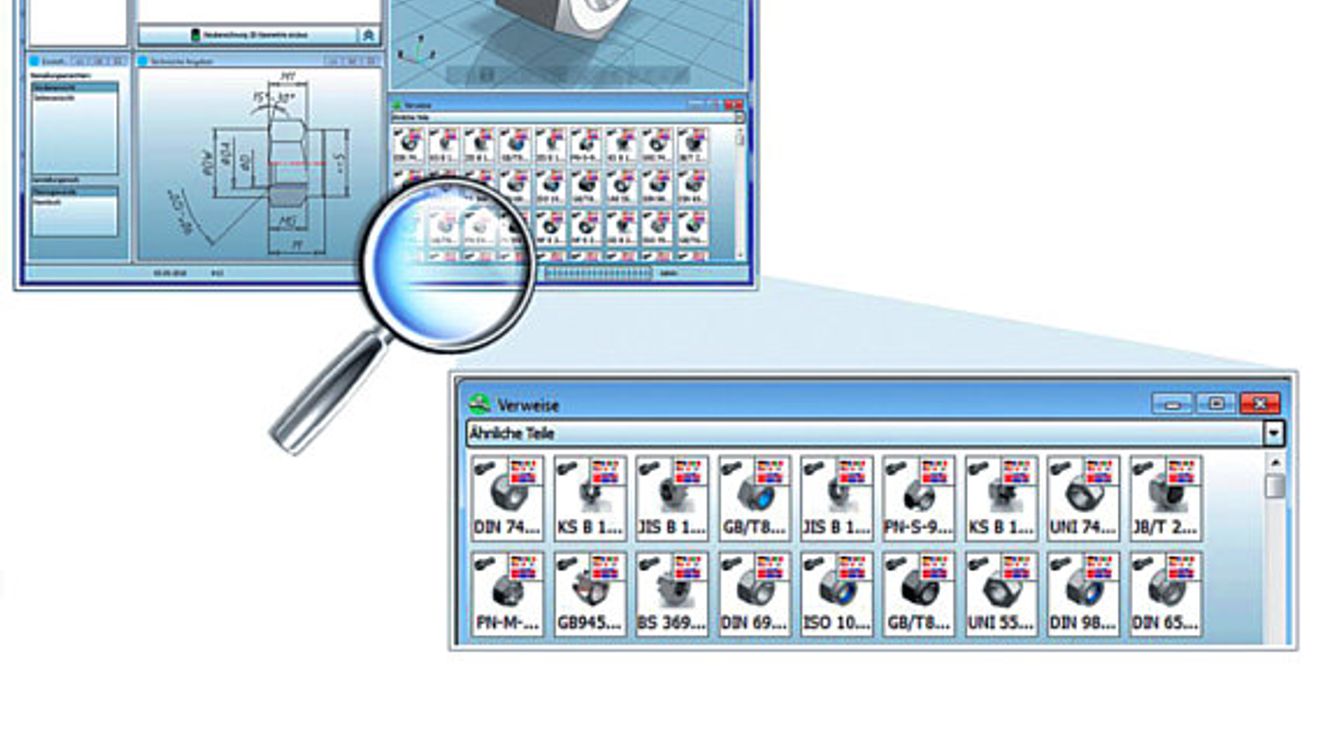Select the UNI 74... part thumbnail
Image resolution: width=1320 pixels, height=742 pixels.
(x=1083, y=498)
